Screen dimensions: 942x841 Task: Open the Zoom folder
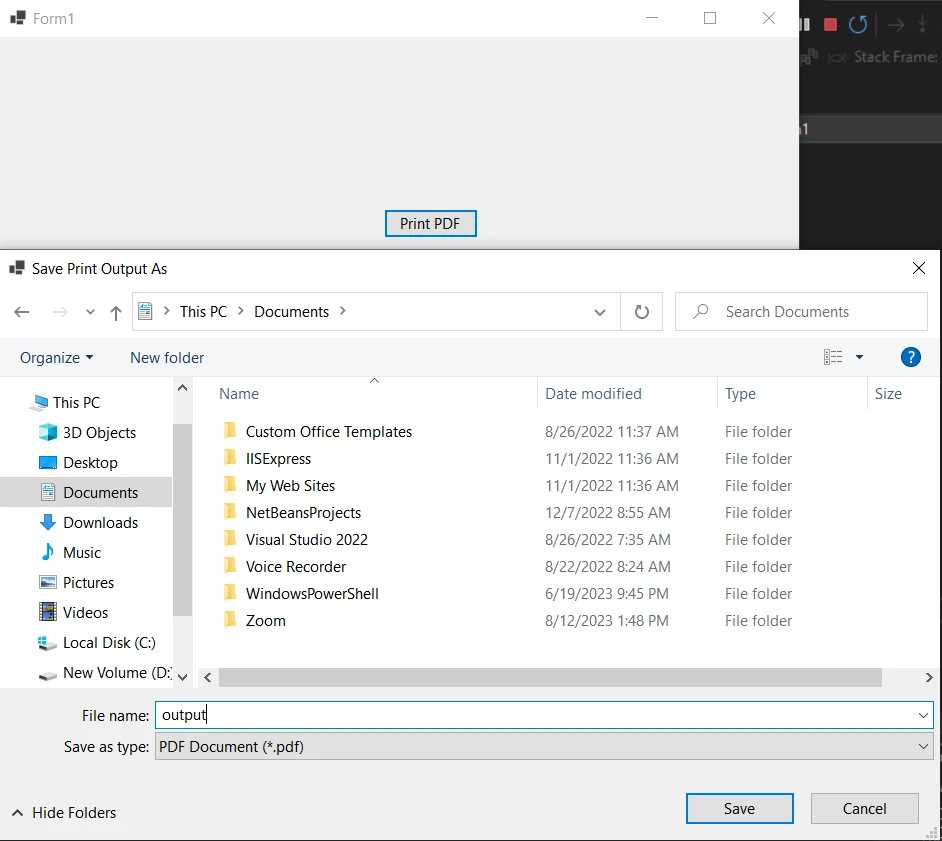pyautogui.click(x=266, y=620)
